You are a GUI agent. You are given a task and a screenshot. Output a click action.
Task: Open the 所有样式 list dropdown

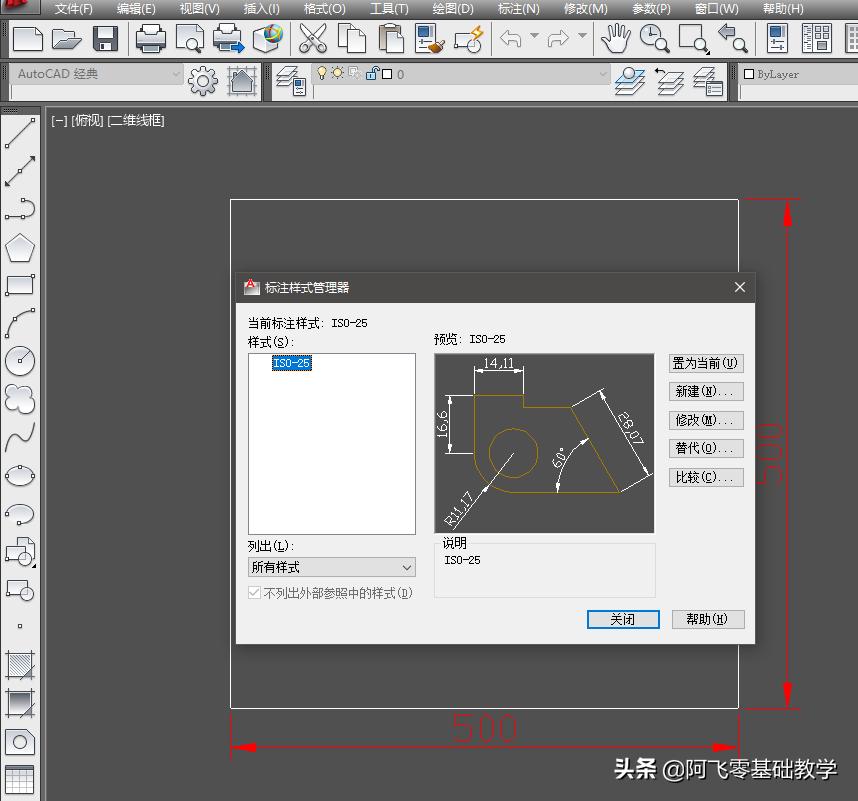[x=408, y=567]
